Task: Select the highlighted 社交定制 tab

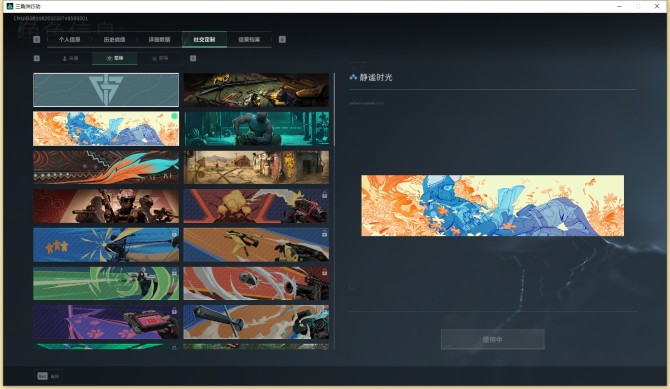Action: point(204,39)
